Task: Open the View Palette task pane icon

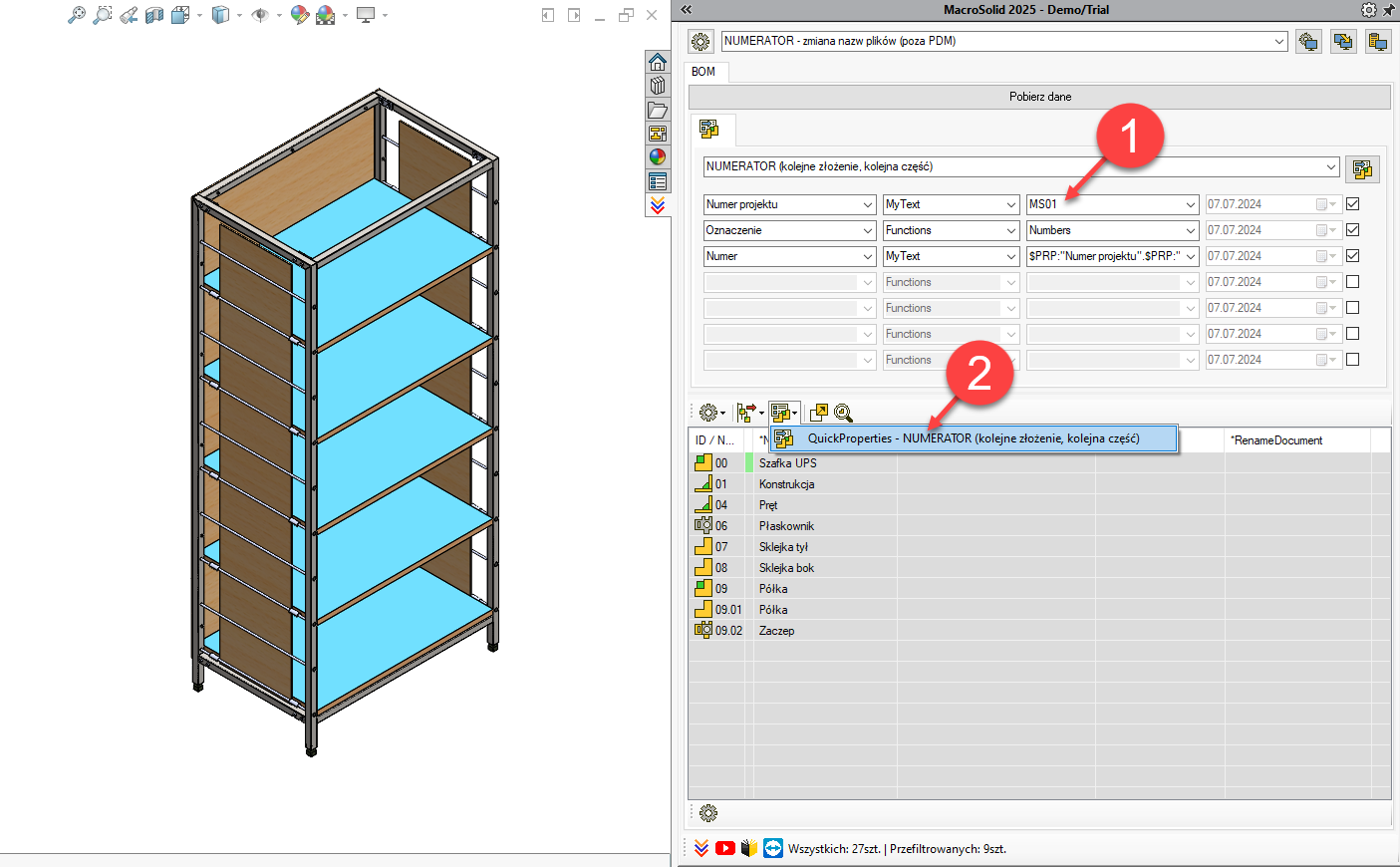Action: click(x=658, y=134)
